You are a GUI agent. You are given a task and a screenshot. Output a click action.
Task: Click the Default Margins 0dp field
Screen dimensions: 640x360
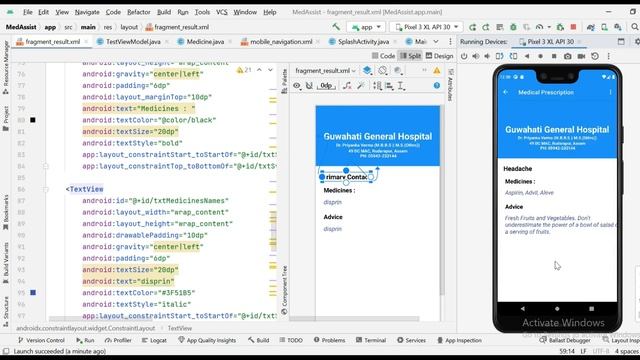click(327, 86)
